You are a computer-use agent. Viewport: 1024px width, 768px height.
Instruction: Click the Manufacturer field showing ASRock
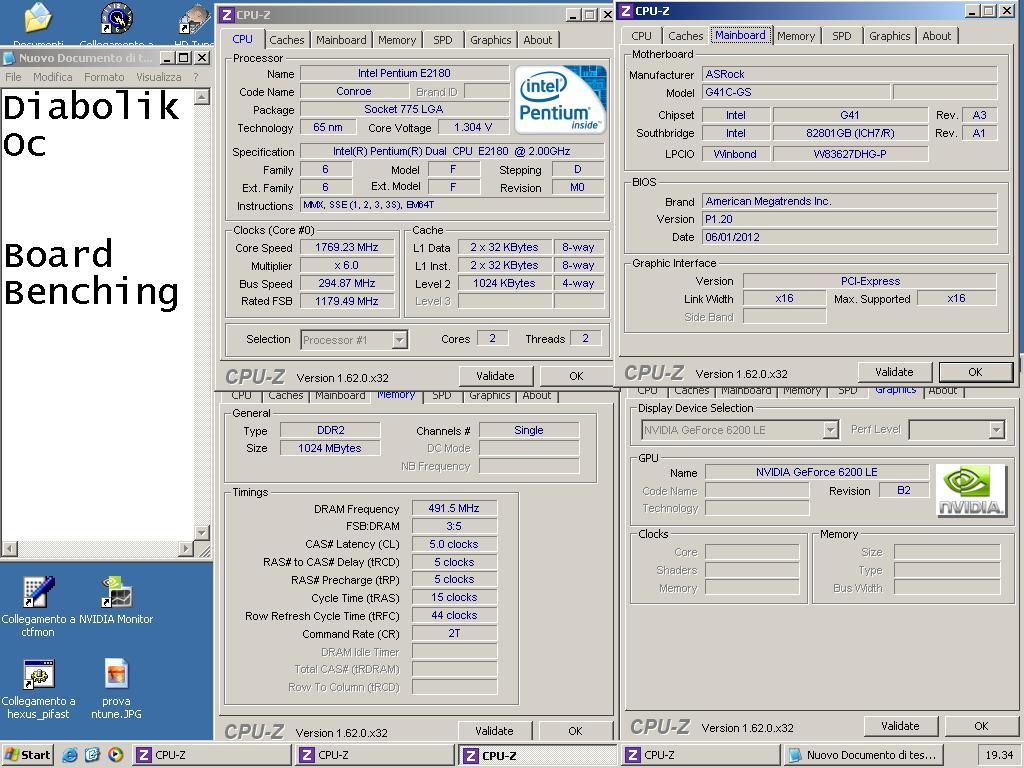pos(850,74)
